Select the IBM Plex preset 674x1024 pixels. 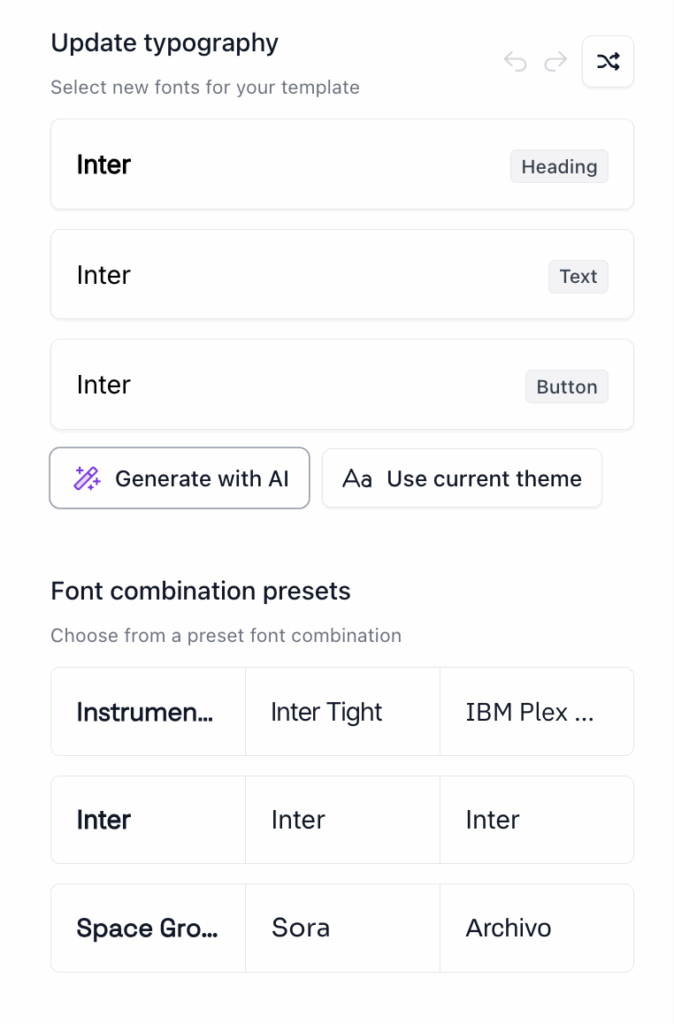[x=536, y=711]
